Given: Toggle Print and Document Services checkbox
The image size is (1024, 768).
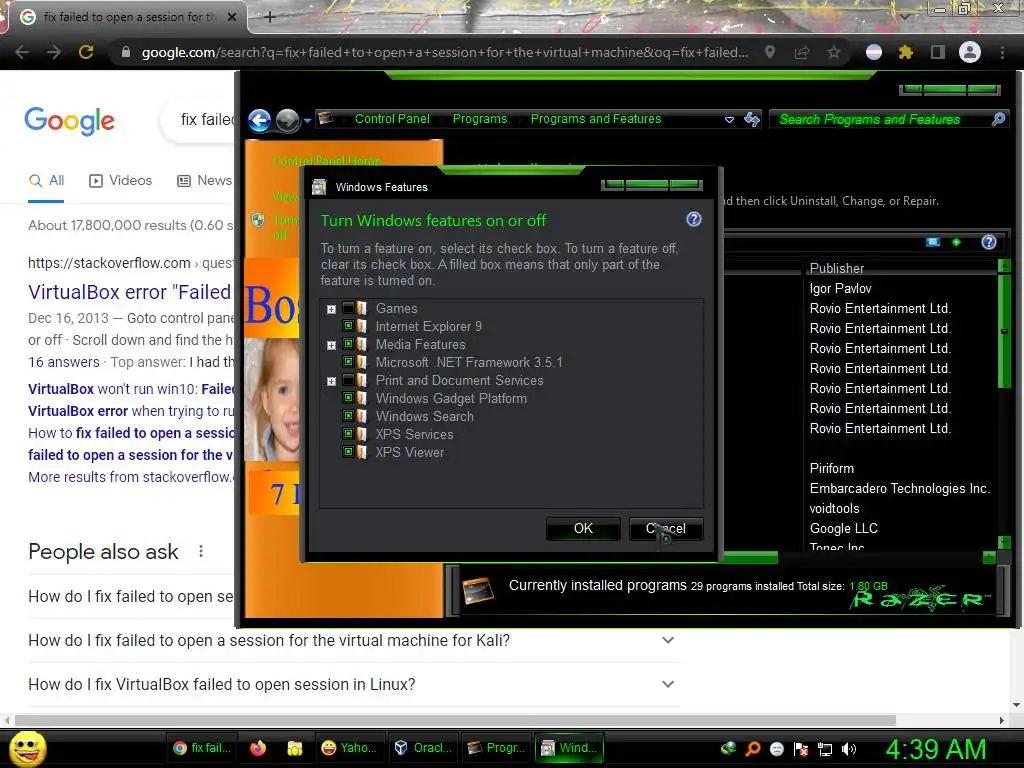Looking at the screenshot, I should [348, 380].
